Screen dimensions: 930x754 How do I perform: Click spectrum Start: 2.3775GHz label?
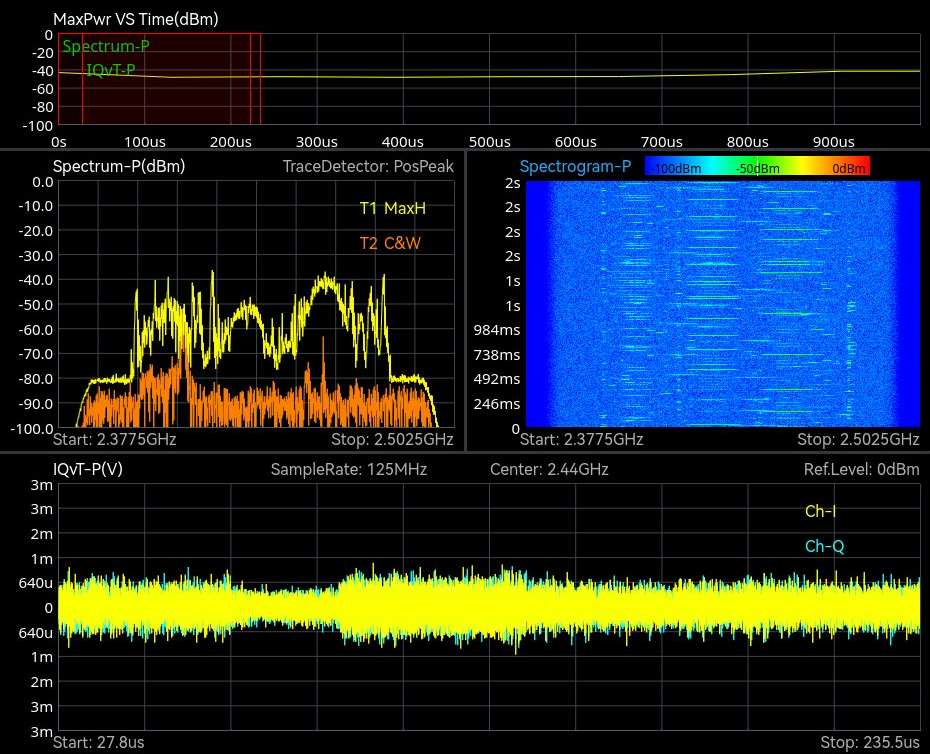(114, 439)
